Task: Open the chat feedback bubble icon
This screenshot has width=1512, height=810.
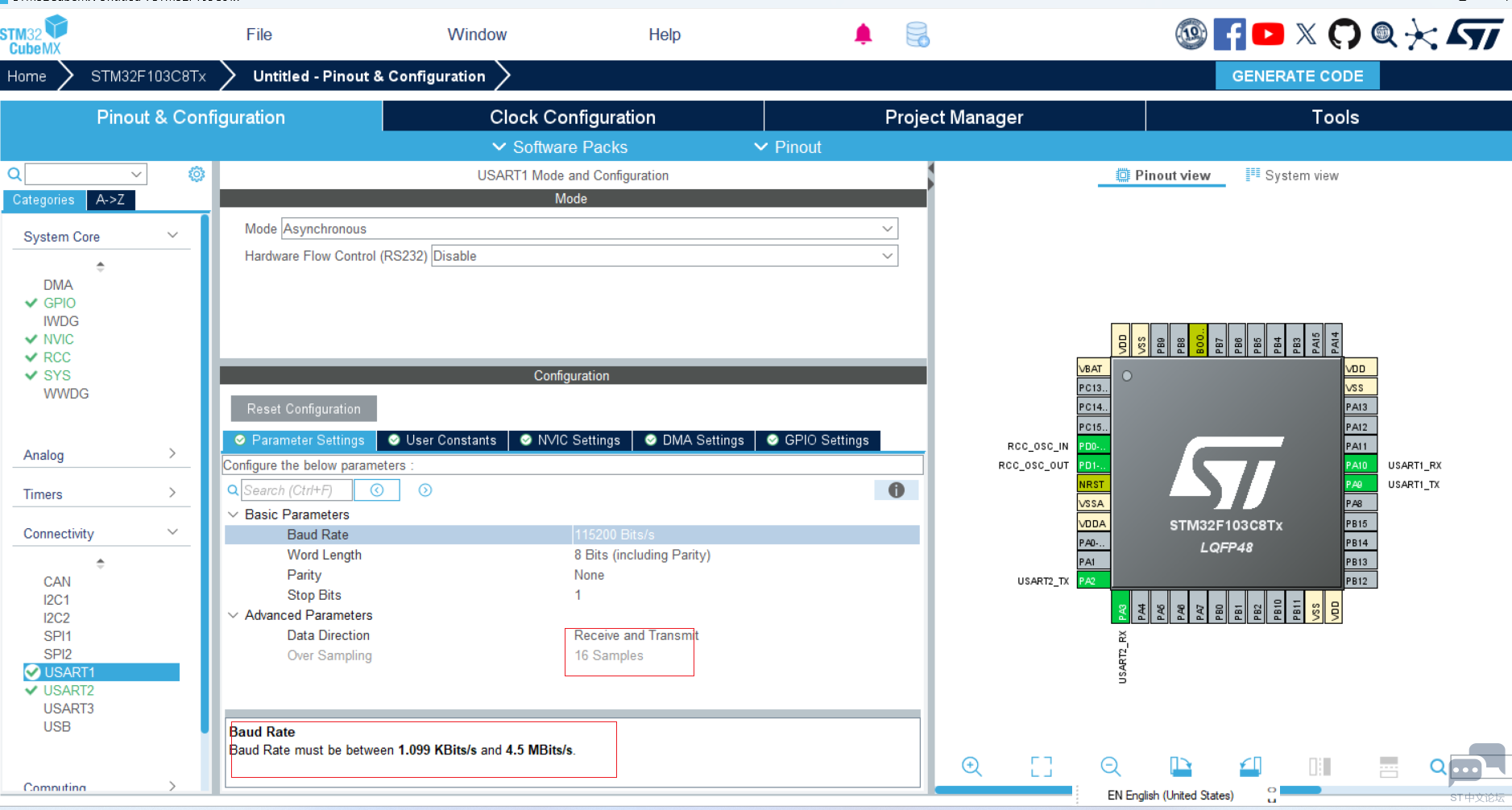Action: point(1476,765)
